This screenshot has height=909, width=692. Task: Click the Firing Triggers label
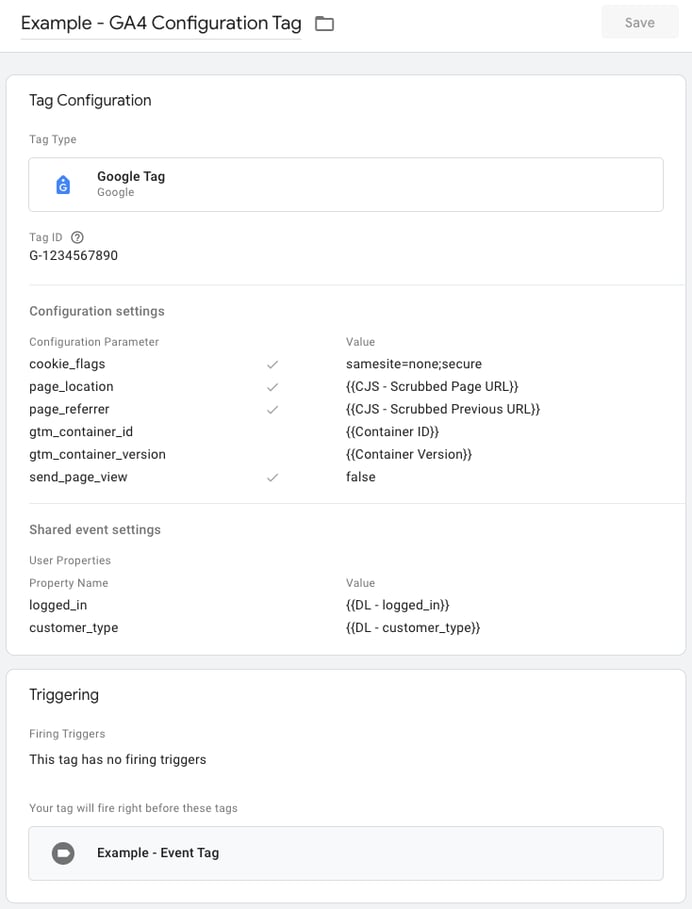[x=67, y=734]
